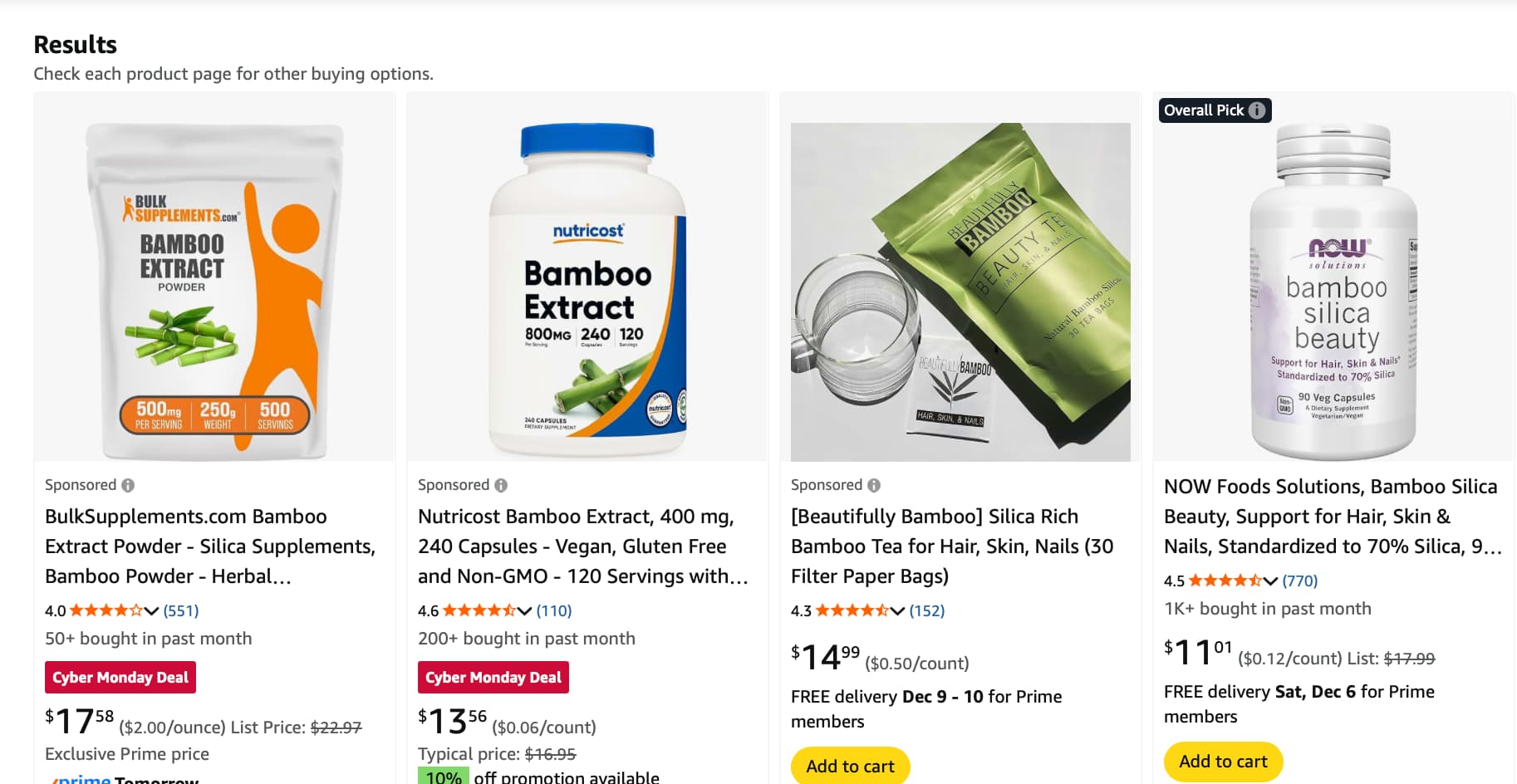Click Sponsored info icon under BulkSupplements product
Image resolution: width=1517 pixels, height=784 pixels.
tap(128, 485)
